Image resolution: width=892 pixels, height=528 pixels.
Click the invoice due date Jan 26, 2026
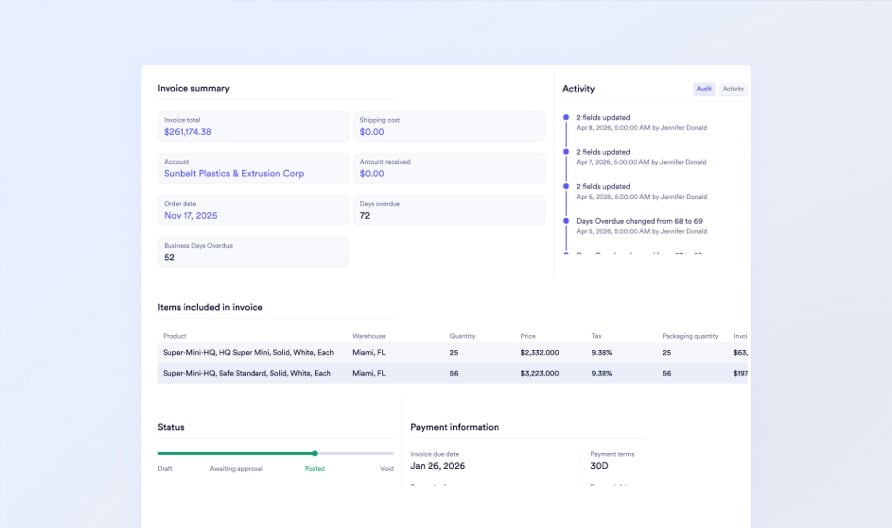437,466
